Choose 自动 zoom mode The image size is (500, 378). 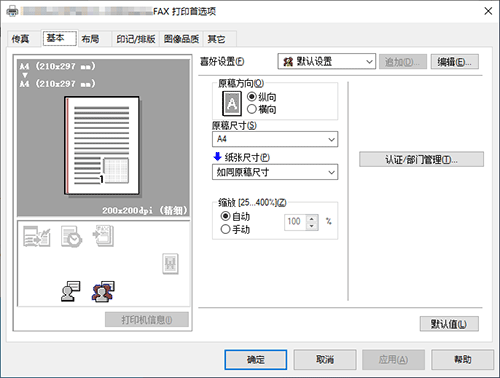click(x=235, y=216)
